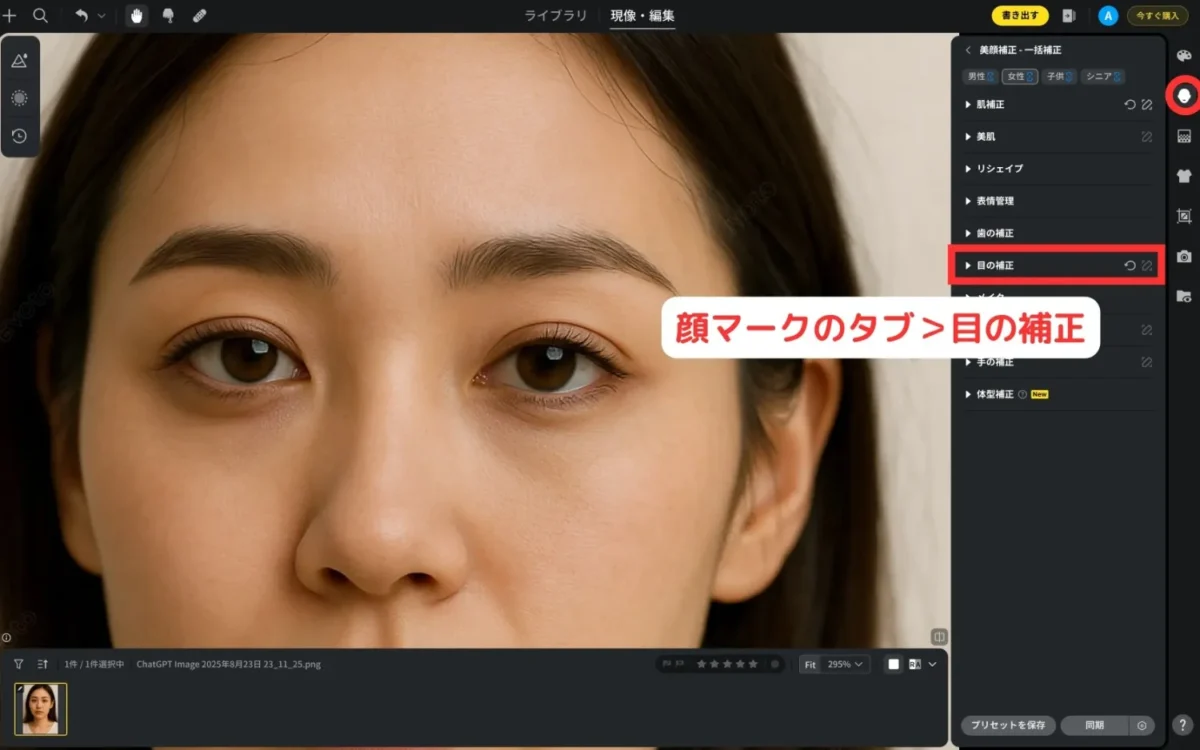Image resolution: width=1200 pixels, height=750 pixels.
Task: Open the background adjustment tab icon
Action: pyautogui.click(x=1184, y=136)
